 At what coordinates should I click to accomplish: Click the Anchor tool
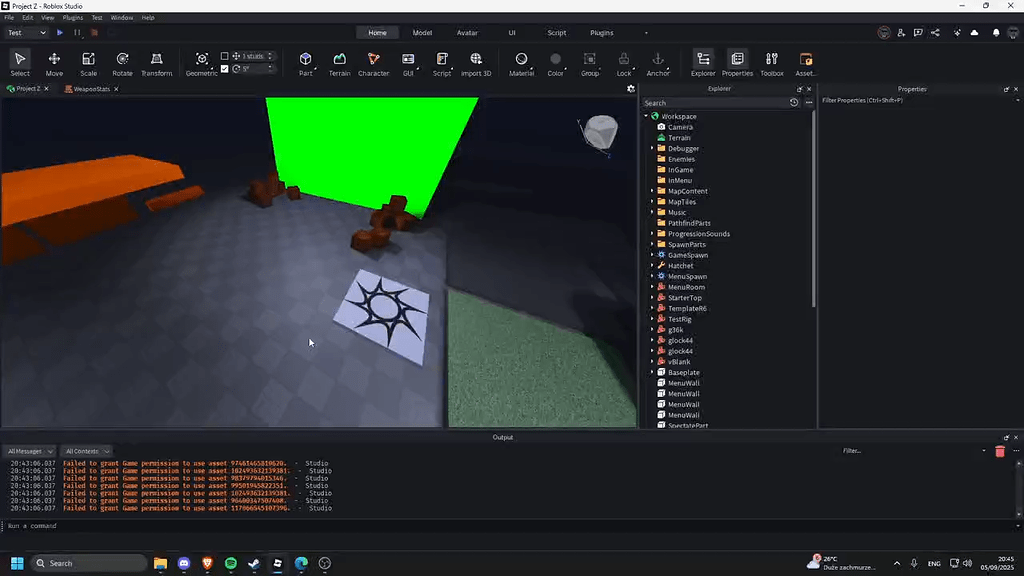pos(658,62)
